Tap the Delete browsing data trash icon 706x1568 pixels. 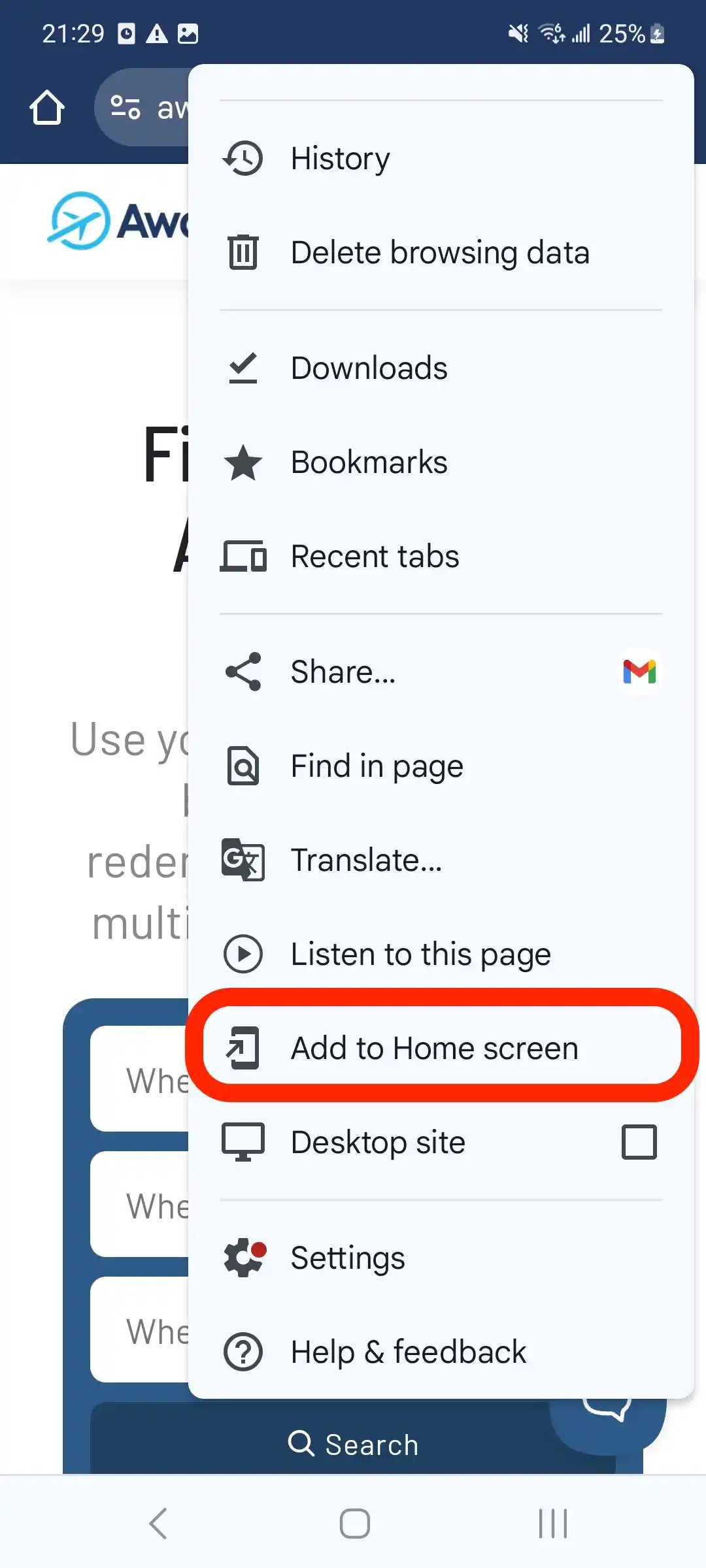[x=243, y=252]
